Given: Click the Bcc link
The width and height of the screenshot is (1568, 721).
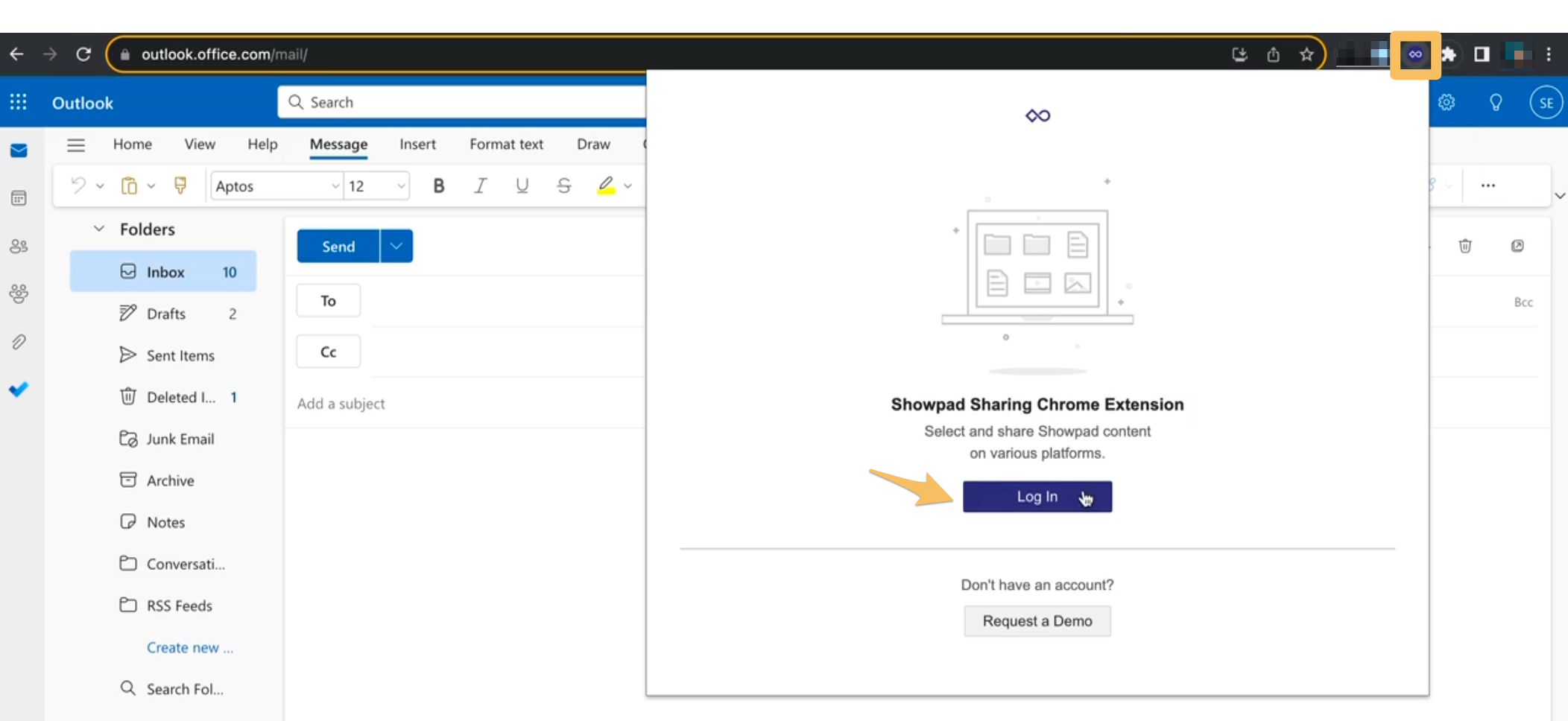Looking at the screenshot, I should coord(1523,302).
